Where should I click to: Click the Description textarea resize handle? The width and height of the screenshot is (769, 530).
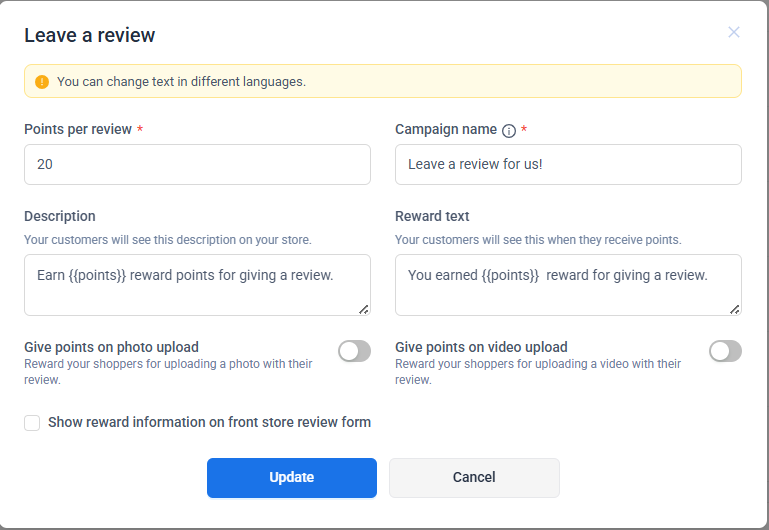[x=363, y=309]
